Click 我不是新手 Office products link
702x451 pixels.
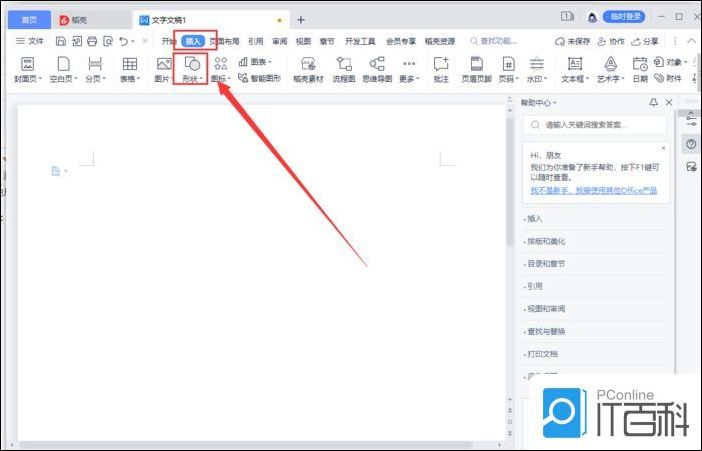[594, 190]
